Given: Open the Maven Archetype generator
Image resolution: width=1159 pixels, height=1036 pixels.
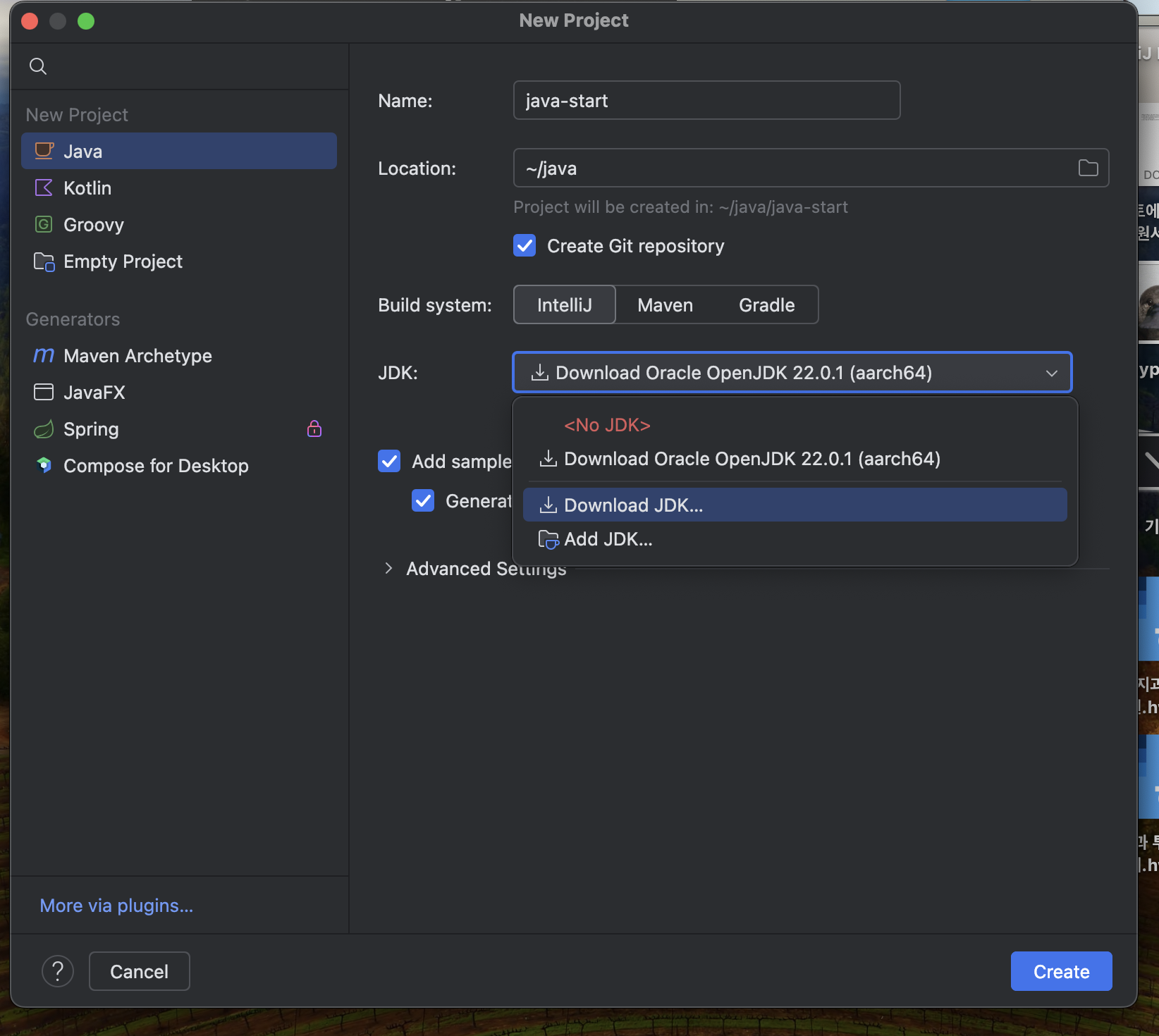Looking at the screenshot, I should click(x=137, y=356).
